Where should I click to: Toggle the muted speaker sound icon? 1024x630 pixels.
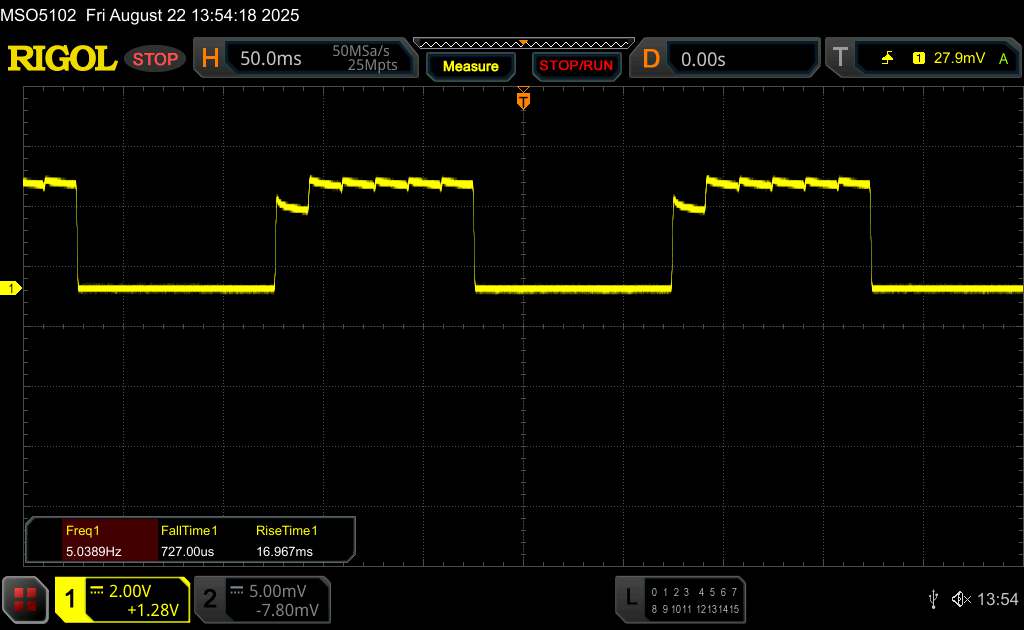pyautogui.click(x=960, y=599)
